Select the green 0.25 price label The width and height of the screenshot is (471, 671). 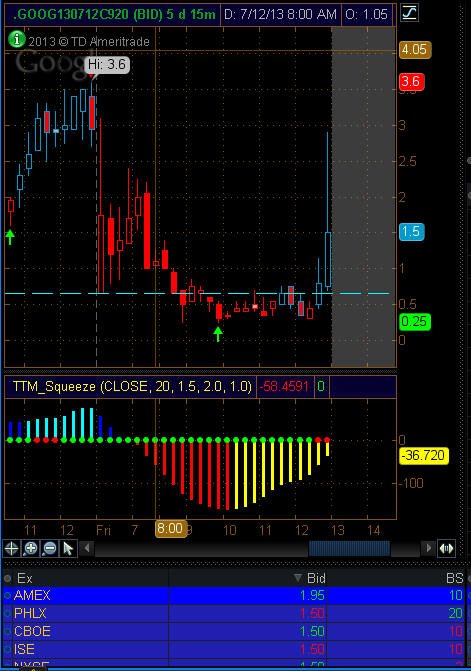coord(414,321)
